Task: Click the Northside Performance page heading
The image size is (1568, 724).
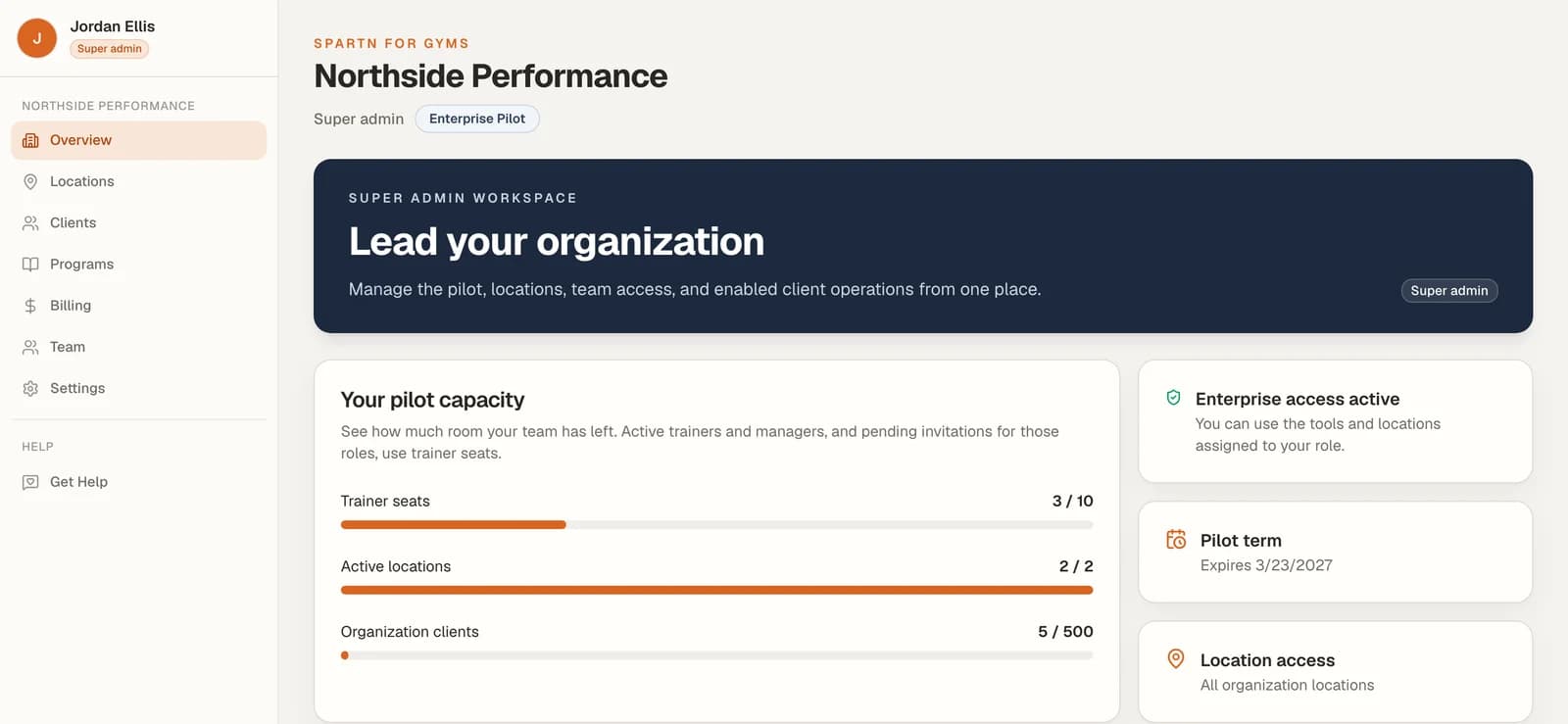Action: point(490,76)
